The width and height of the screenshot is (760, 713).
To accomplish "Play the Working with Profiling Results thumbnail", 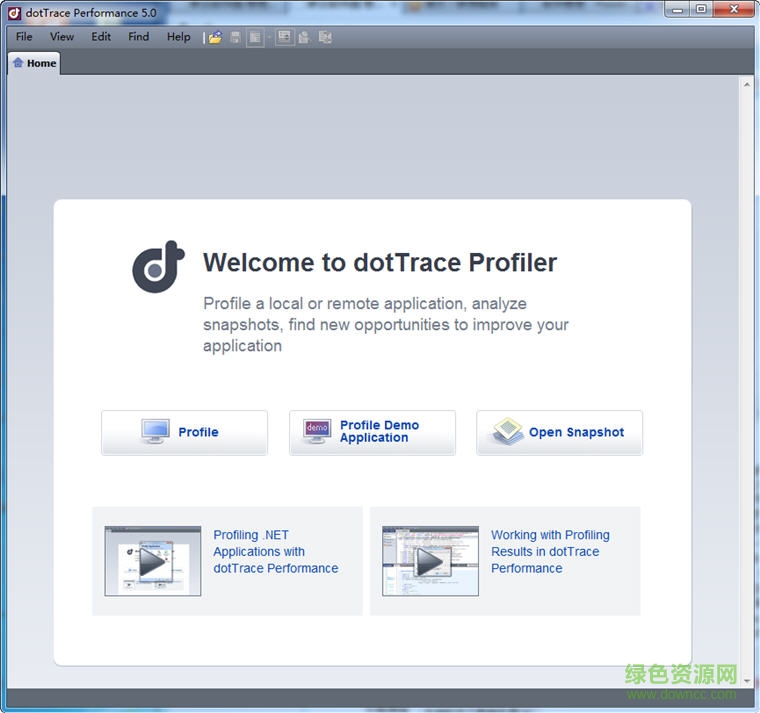I will click(x=430, y=561).
